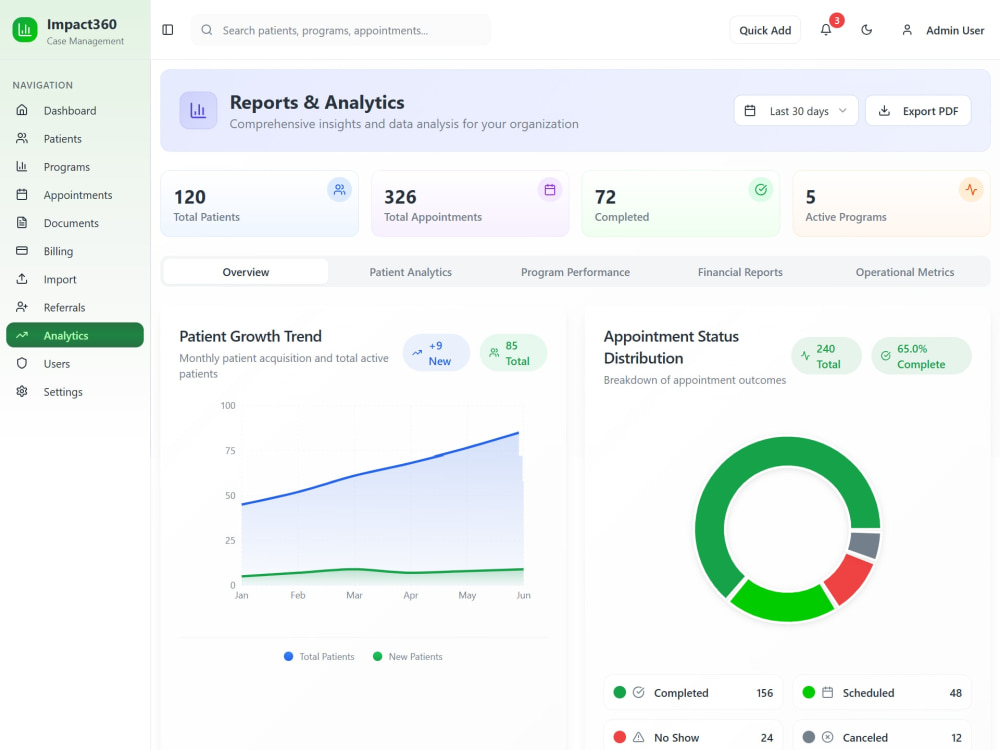Image resolution: width=1000 pixels, height=750 pixels.
Task: Click the 240 Total badge
Action: pyautogui.click(x=827, y=356)
